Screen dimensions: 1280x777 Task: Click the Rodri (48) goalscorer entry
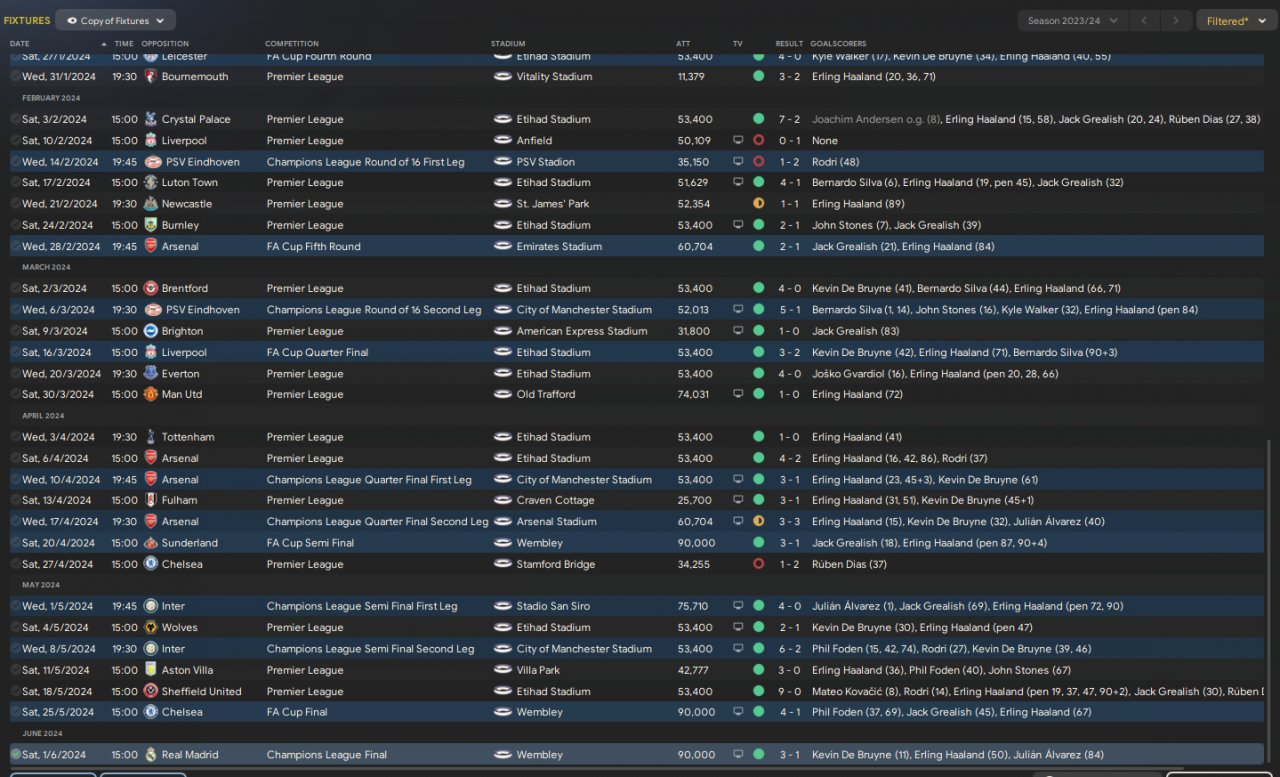click(x=836, y=162)
